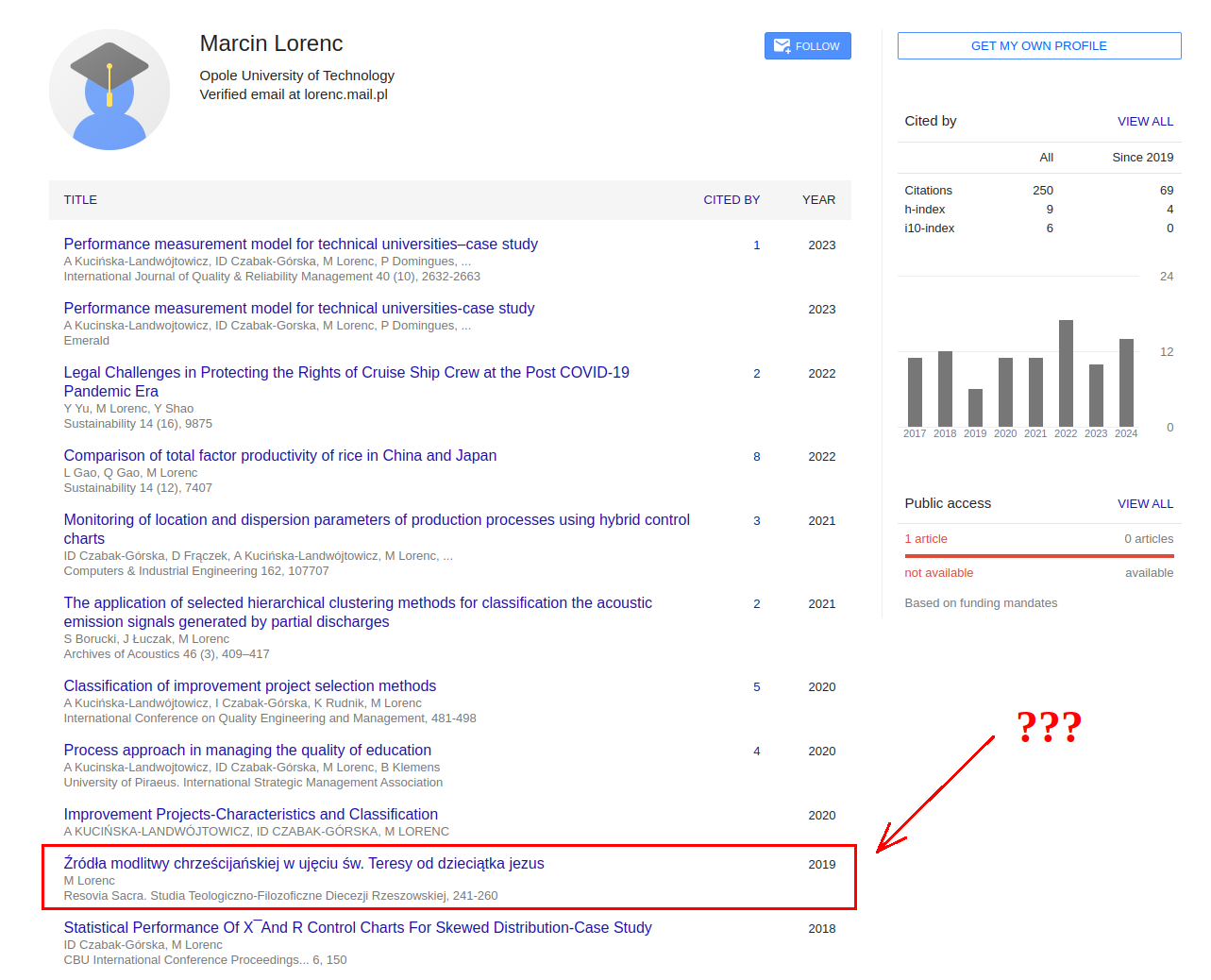Open Improvement Projects-Characteristics and Classification article

click(250, 815)
